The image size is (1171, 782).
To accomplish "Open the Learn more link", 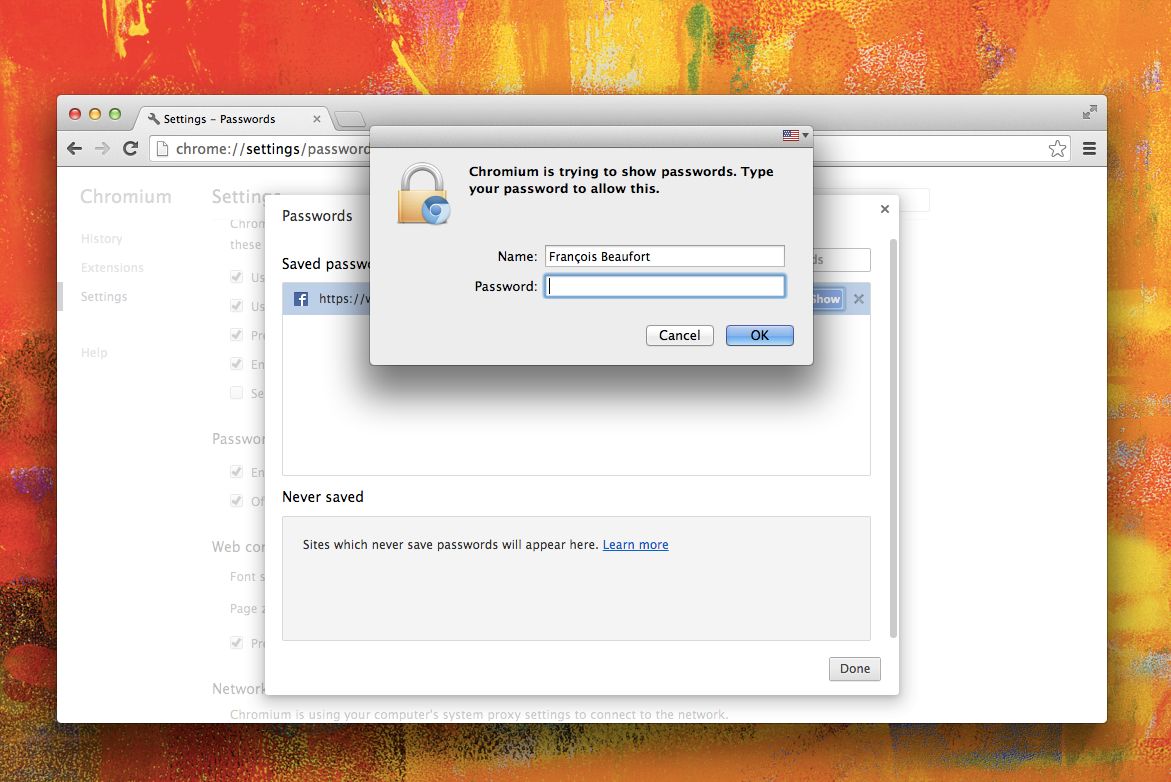I will (636, 544).
